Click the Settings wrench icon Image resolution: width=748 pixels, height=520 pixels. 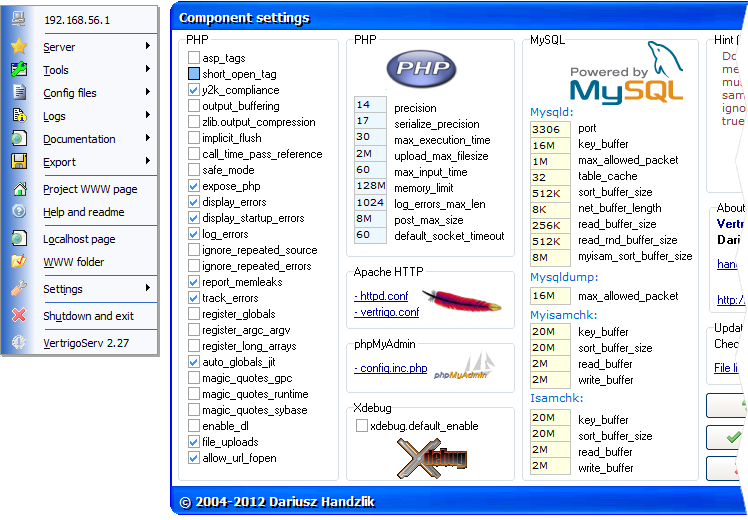pyautogui.click(x=19, y=289)
